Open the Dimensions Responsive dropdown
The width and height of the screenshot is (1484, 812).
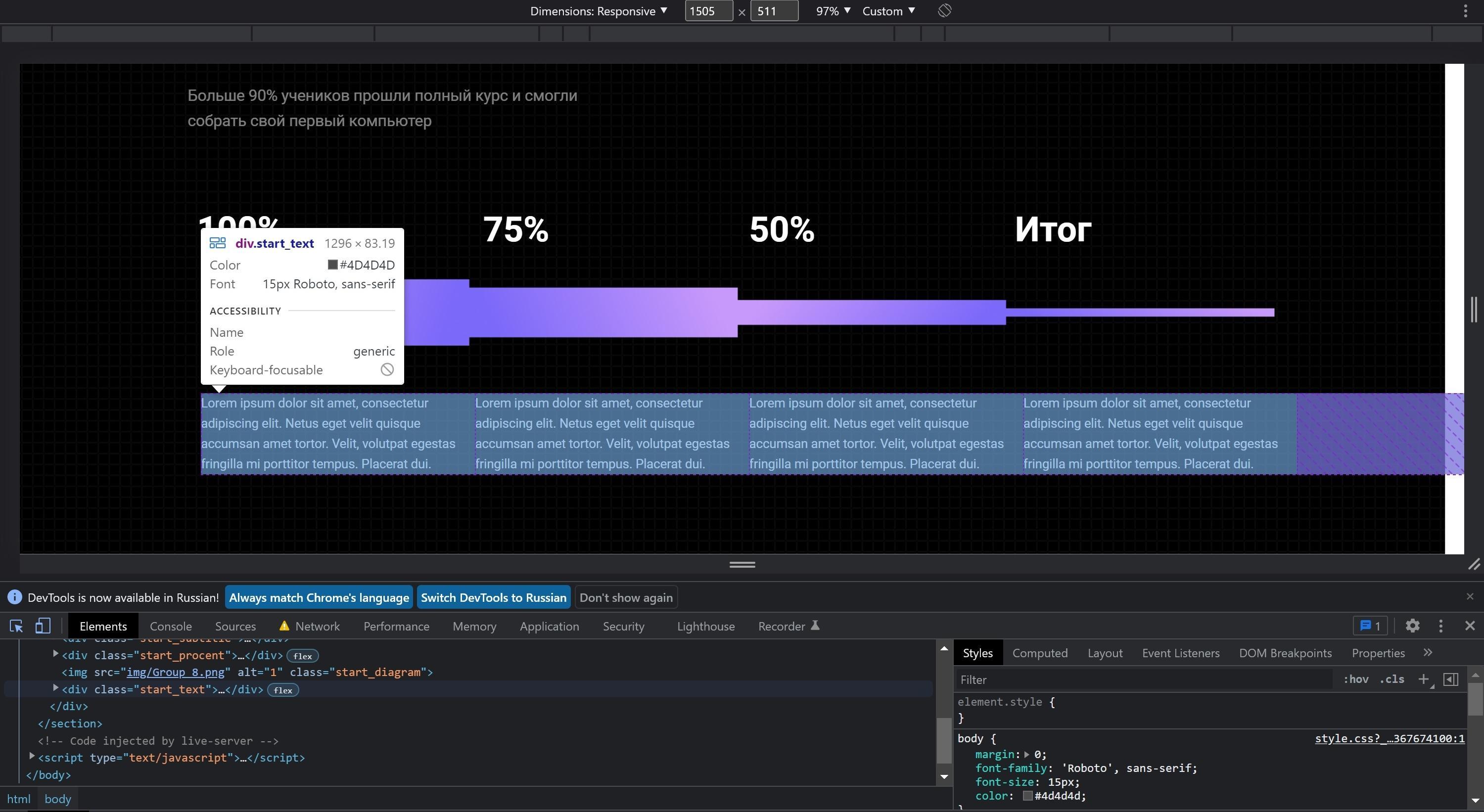click(x=599, y=11)
